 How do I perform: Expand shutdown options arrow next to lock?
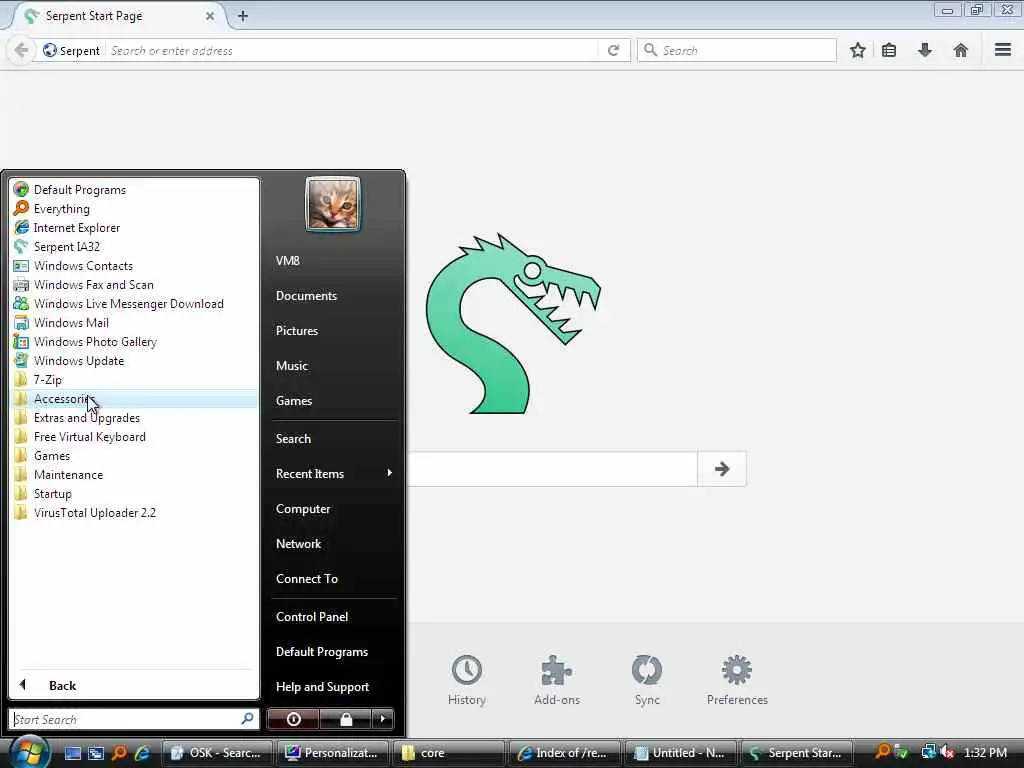click(x=383, y=719)
